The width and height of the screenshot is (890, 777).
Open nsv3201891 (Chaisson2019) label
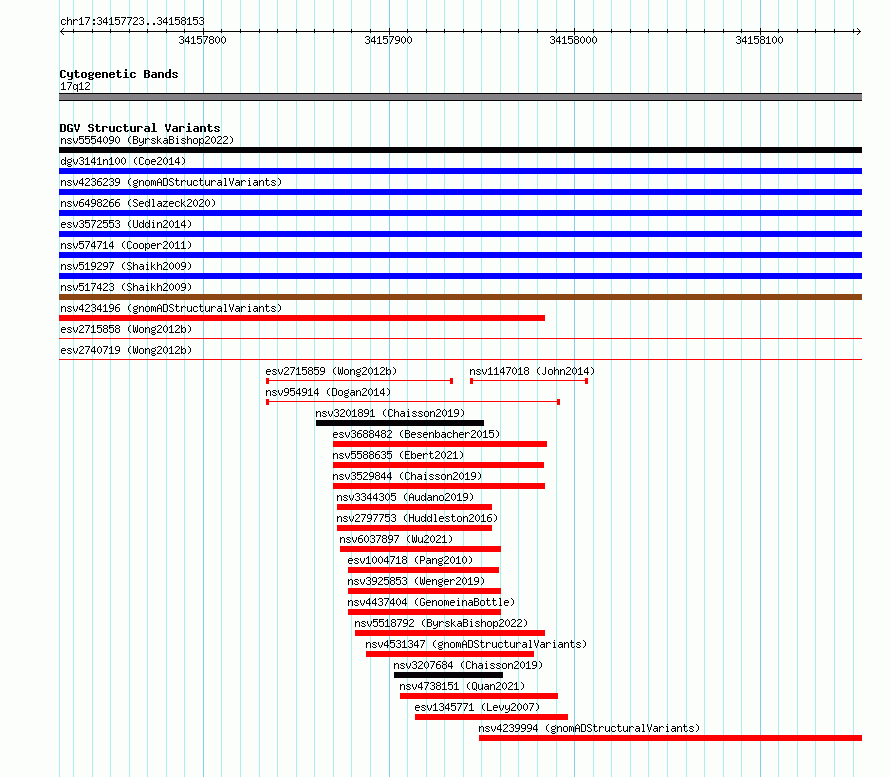coord(390,413)
